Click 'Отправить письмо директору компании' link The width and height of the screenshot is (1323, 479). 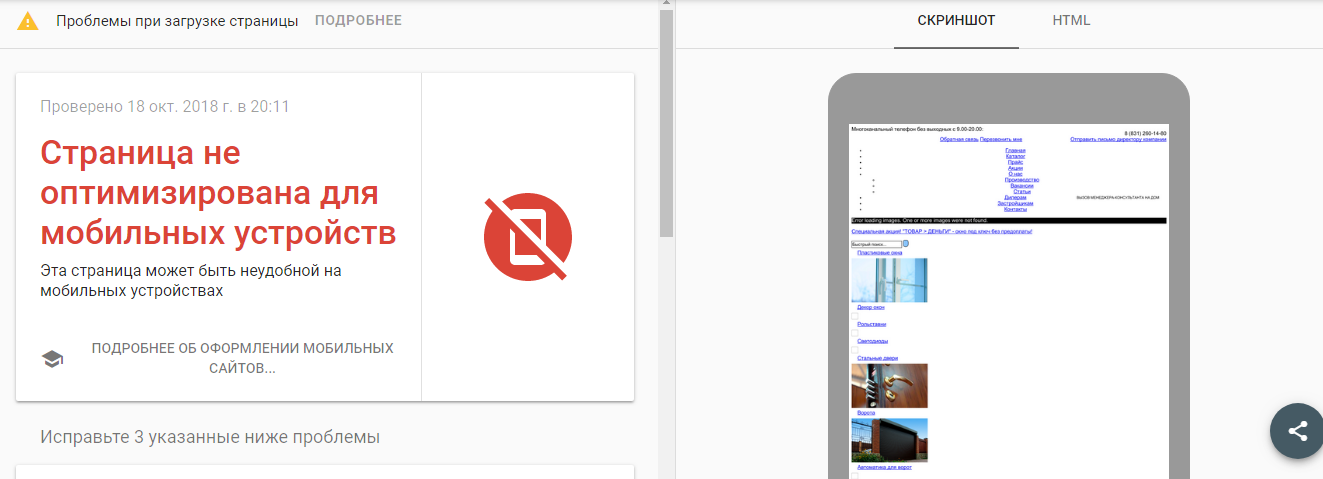click(1117, 140)
